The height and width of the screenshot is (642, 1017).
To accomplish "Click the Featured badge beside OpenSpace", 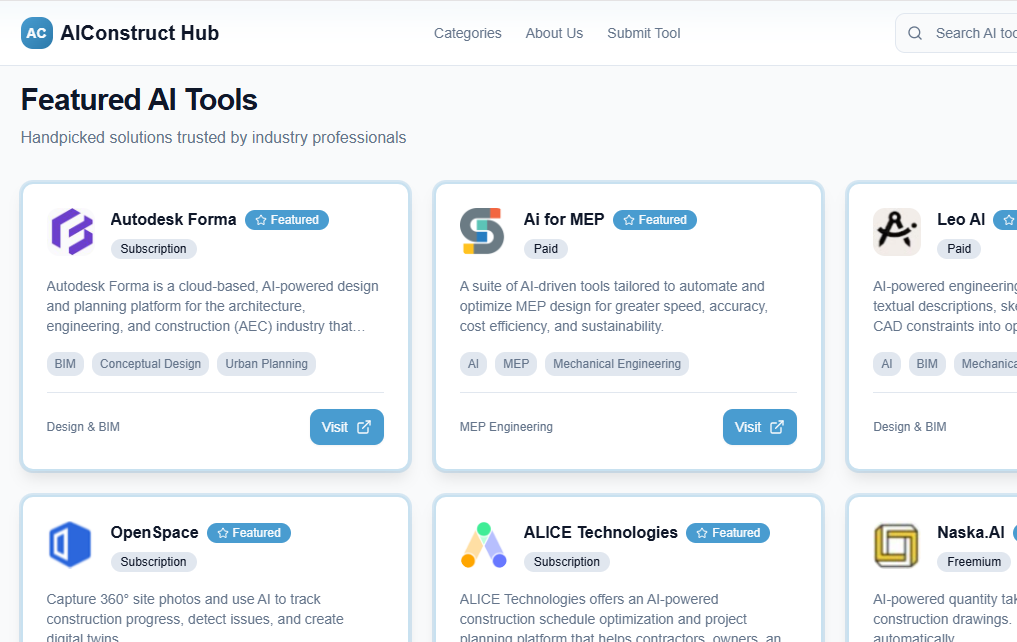I will pos(249,533).
